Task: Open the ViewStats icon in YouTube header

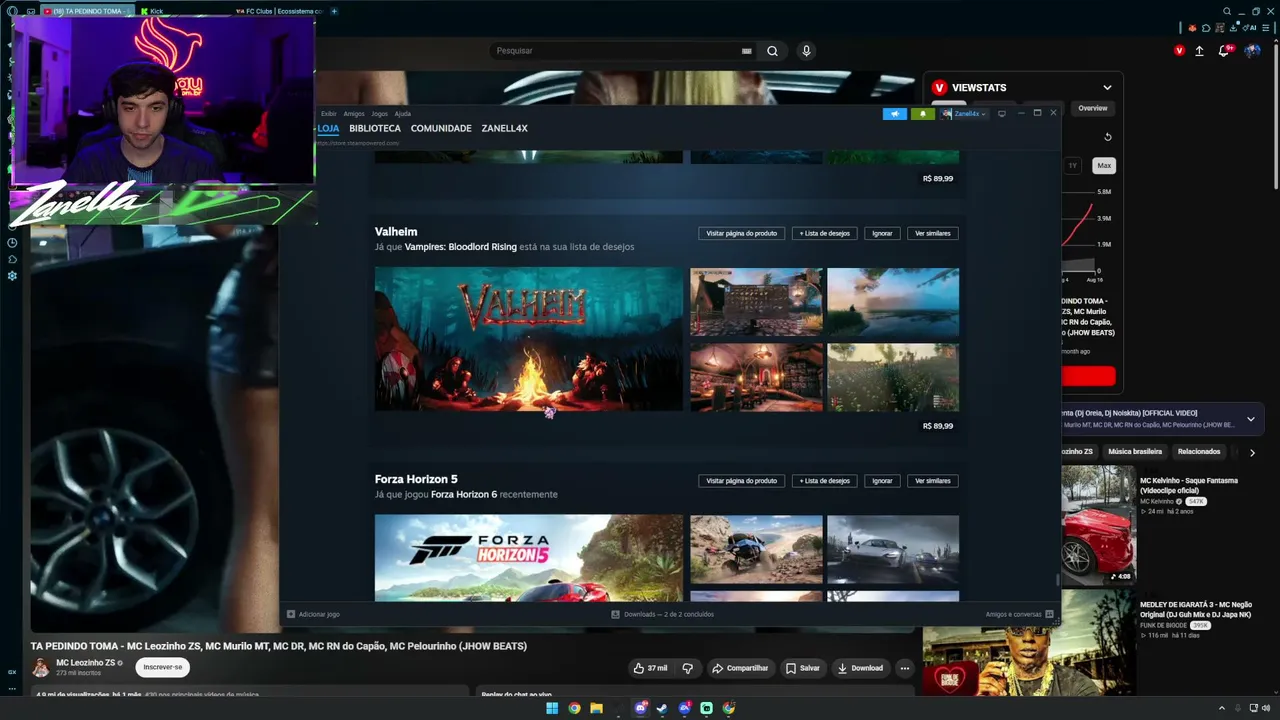Action: click(x=1180, y=51)
